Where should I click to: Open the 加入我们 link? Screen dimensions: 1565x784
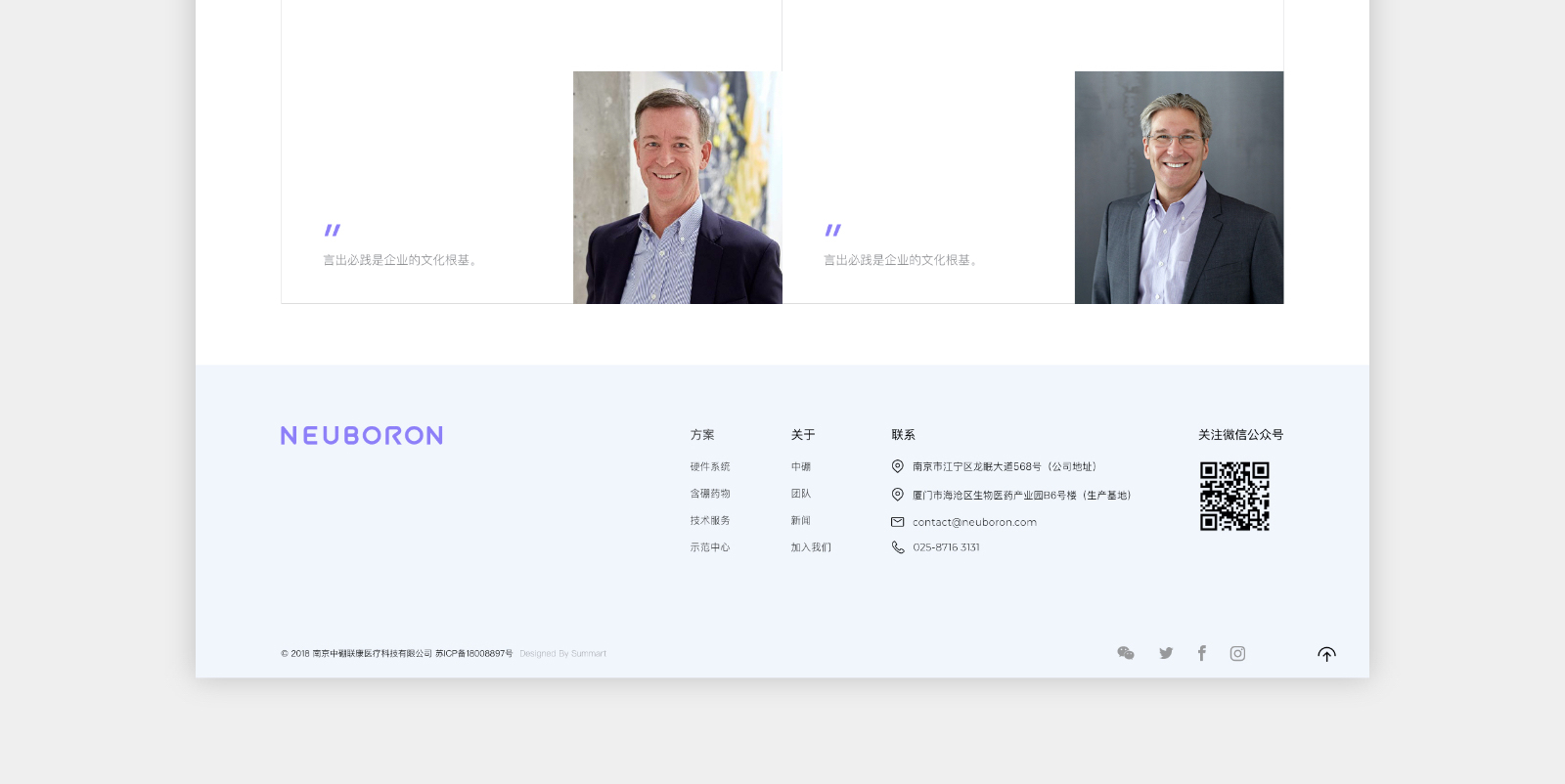coord(811,547)
